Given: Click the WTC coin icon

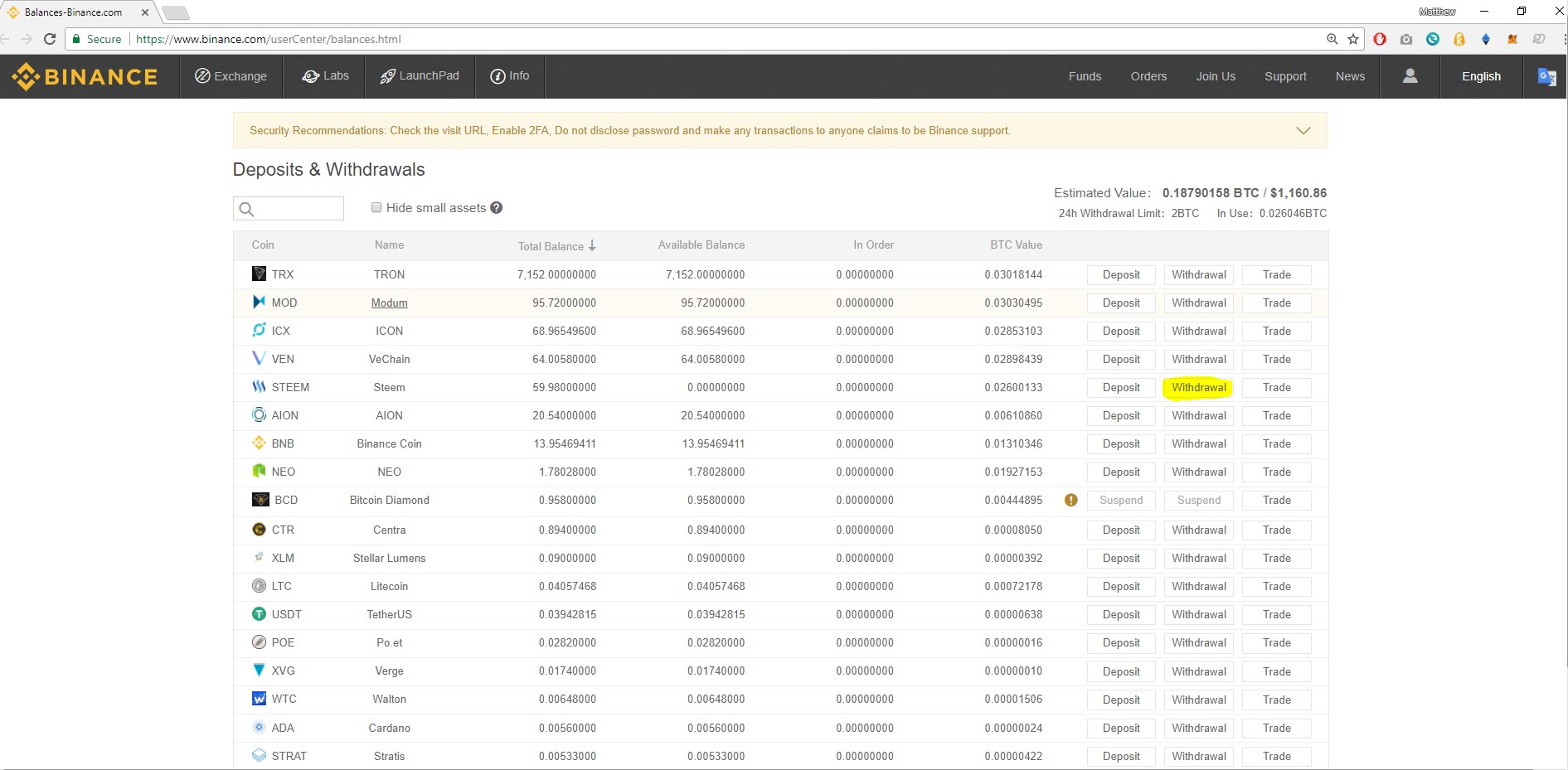Looking at the screenshot, I should click(259, 699).
